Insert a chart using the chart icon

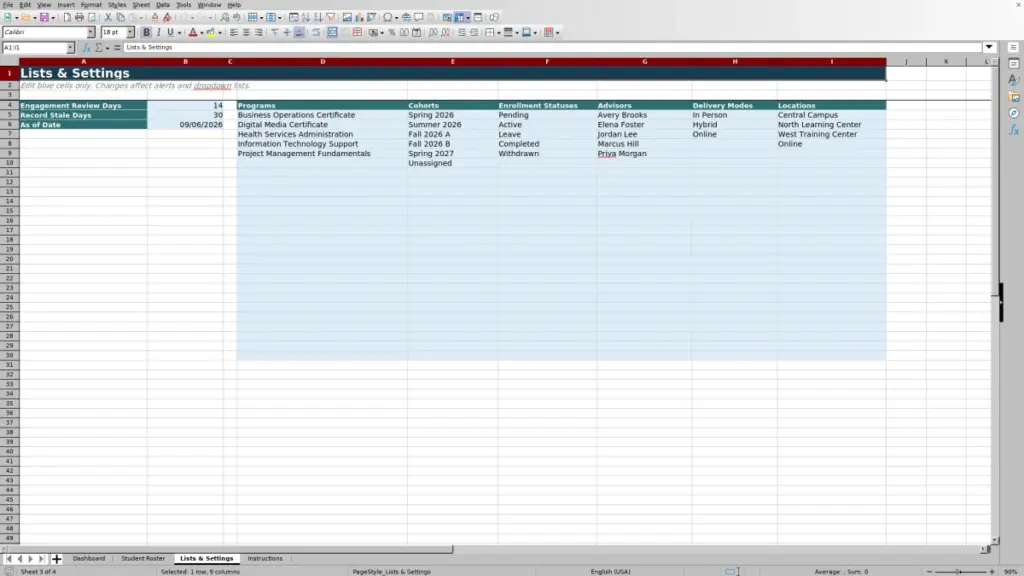tap(359, 18)
